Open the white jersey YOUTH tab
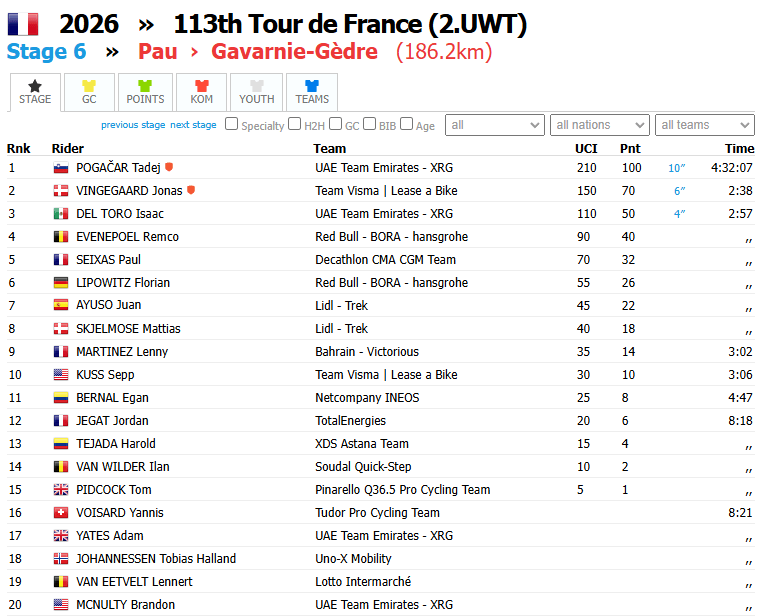This screenshot has width=775, height=616. point(257,92)
